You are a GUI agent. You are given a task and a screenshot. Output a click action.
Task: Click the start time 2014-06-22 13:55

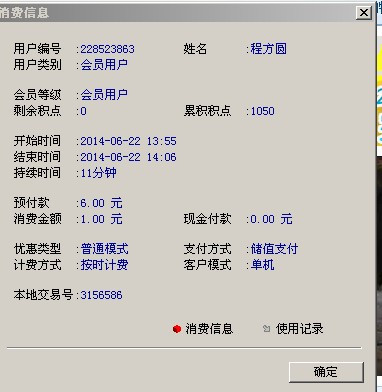[128, 141]
